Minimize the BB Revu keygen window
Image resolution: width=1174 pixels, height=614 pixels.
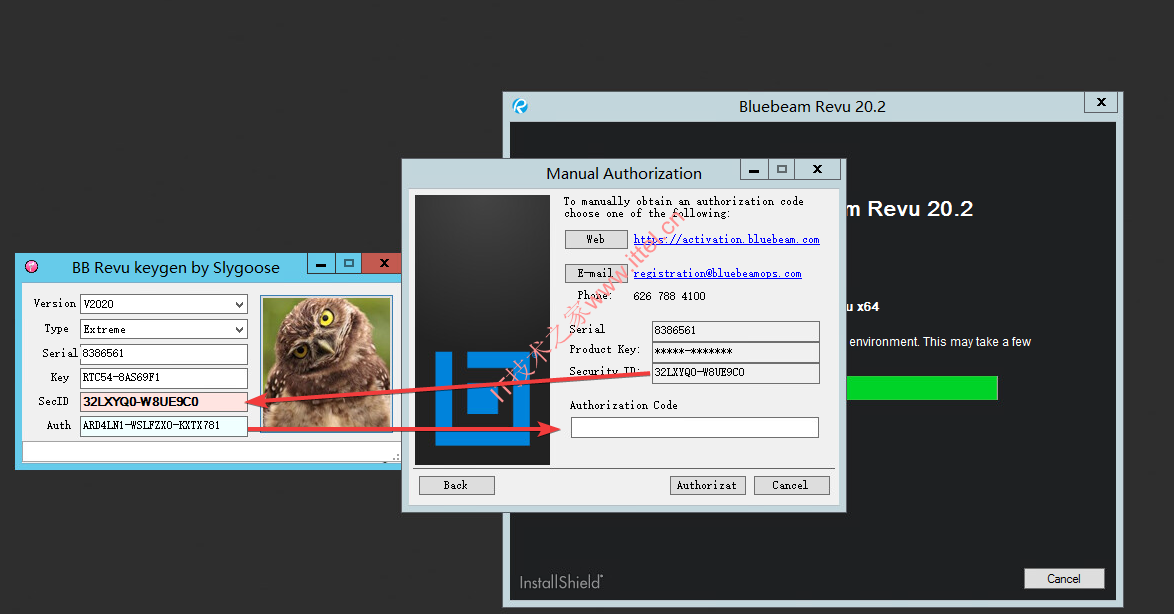coord(321,264)
